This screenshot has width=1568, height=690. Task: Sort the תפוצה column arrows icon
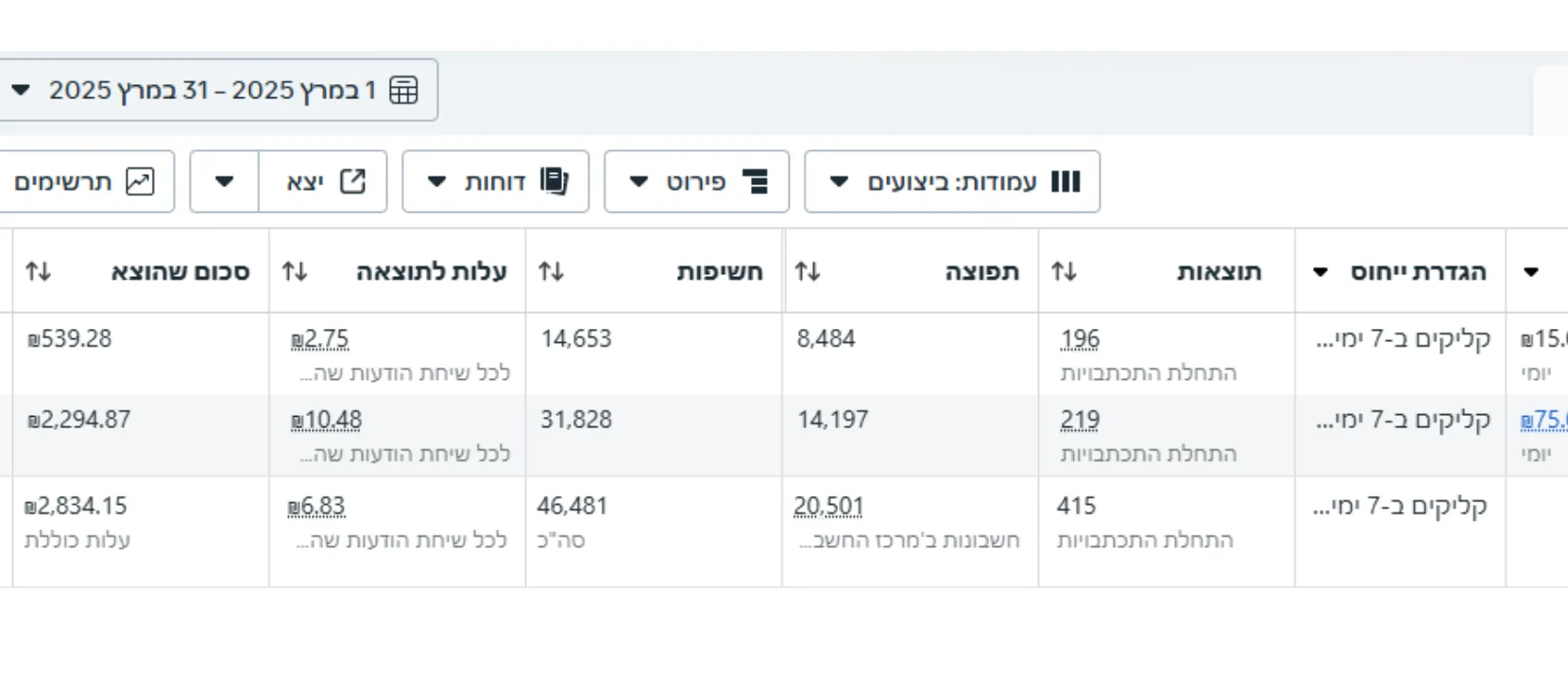click(808, 272)
